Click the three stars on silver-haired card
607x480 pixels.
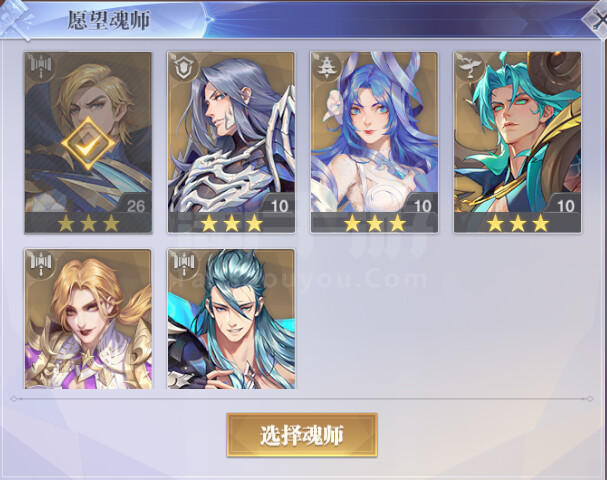231,223
